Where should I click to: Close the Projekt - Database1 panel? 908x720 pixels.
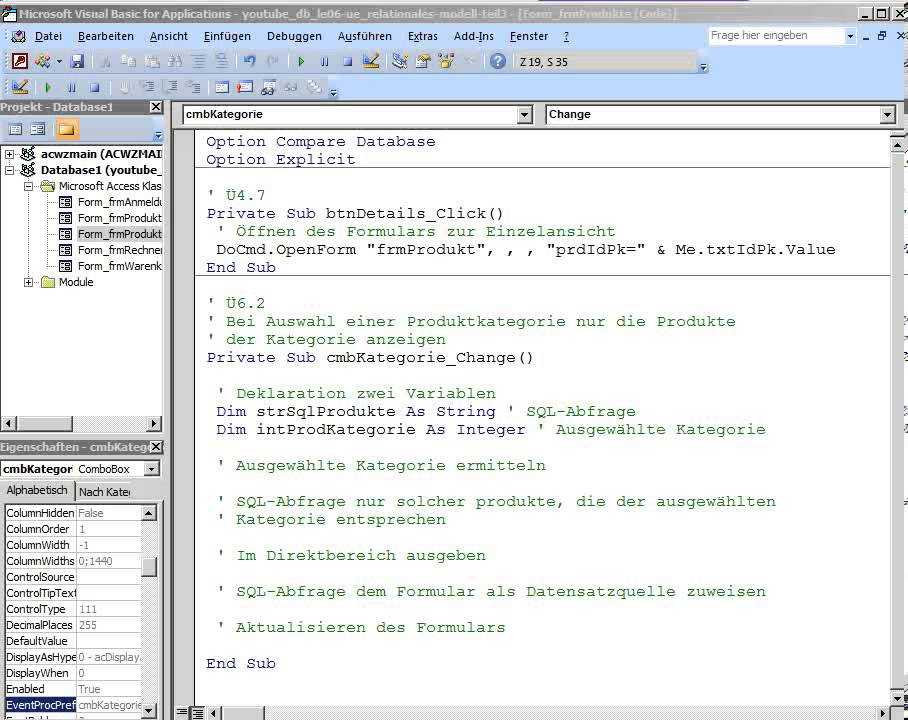pos(156,107)
